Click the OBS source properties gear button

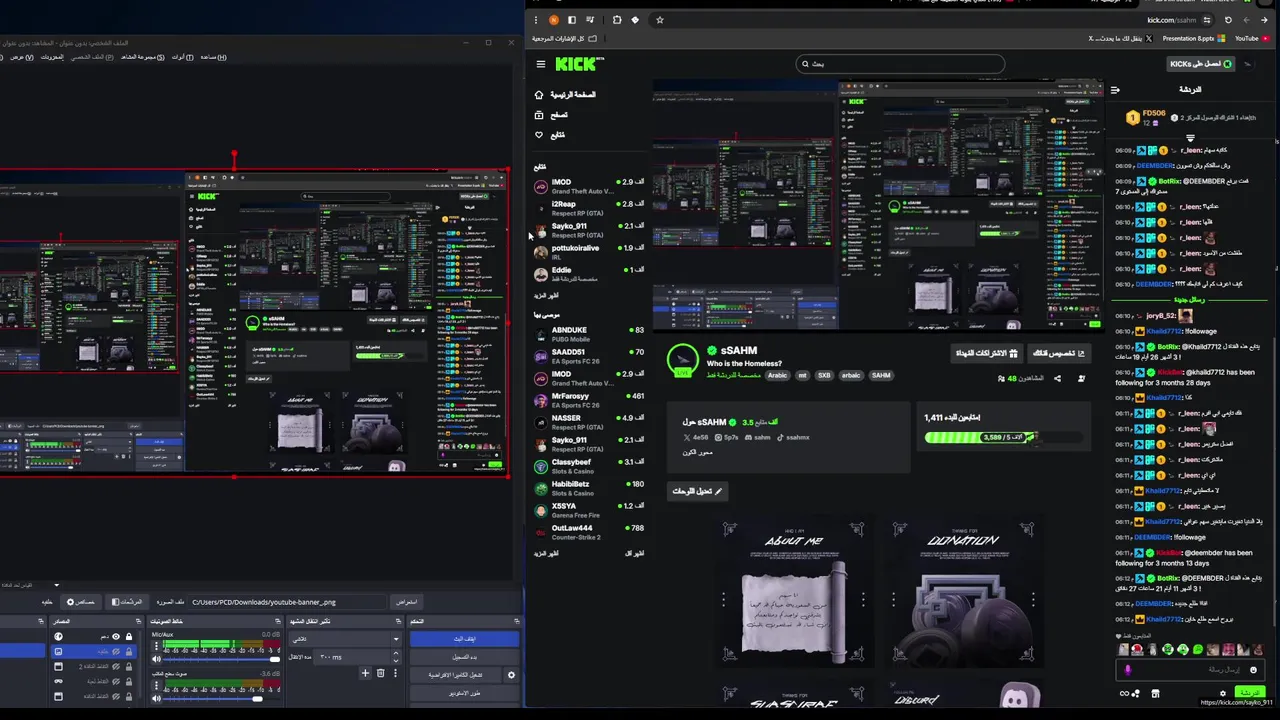(82, 602)
